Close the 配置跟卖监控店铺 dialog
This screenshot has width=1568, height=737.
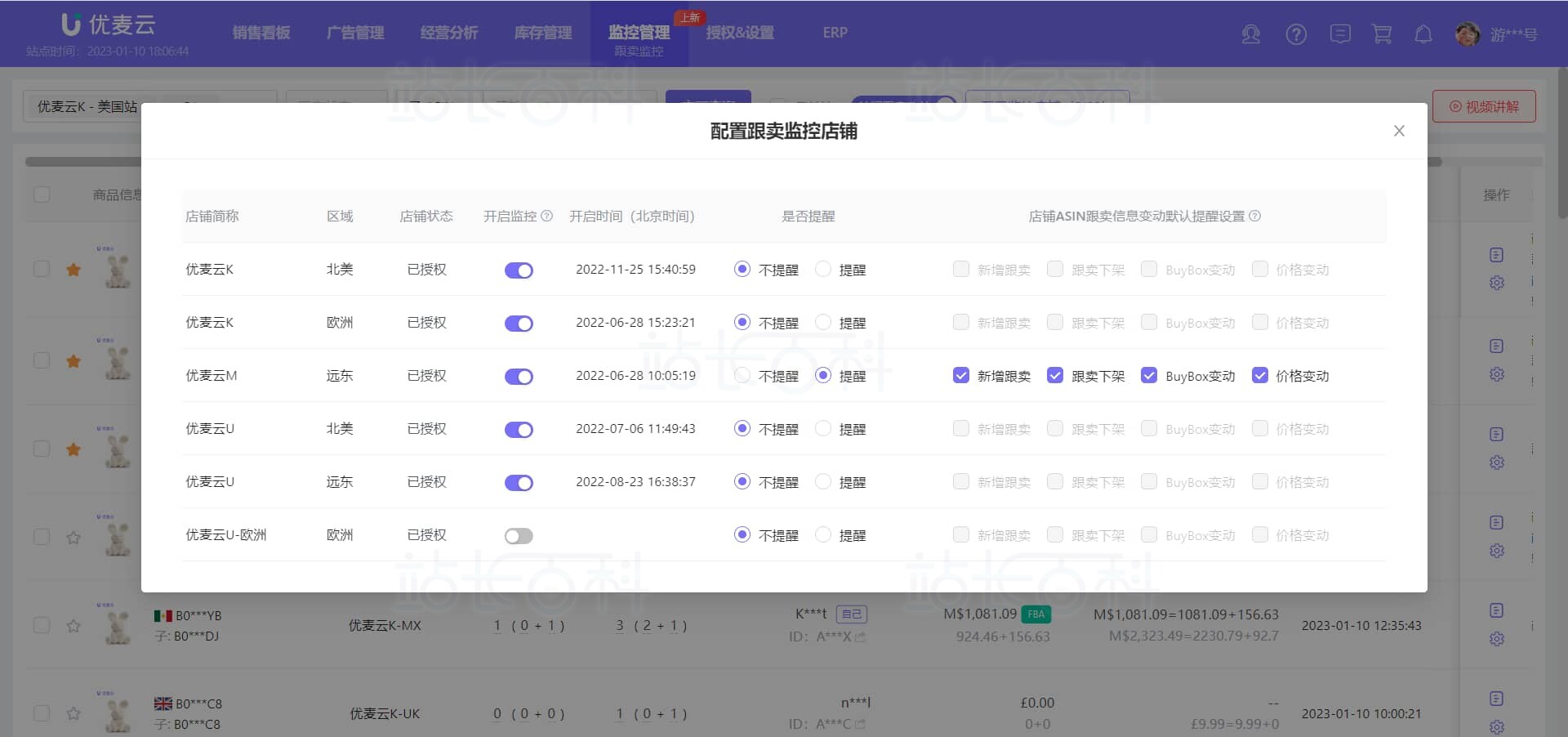coord(1399,131)
